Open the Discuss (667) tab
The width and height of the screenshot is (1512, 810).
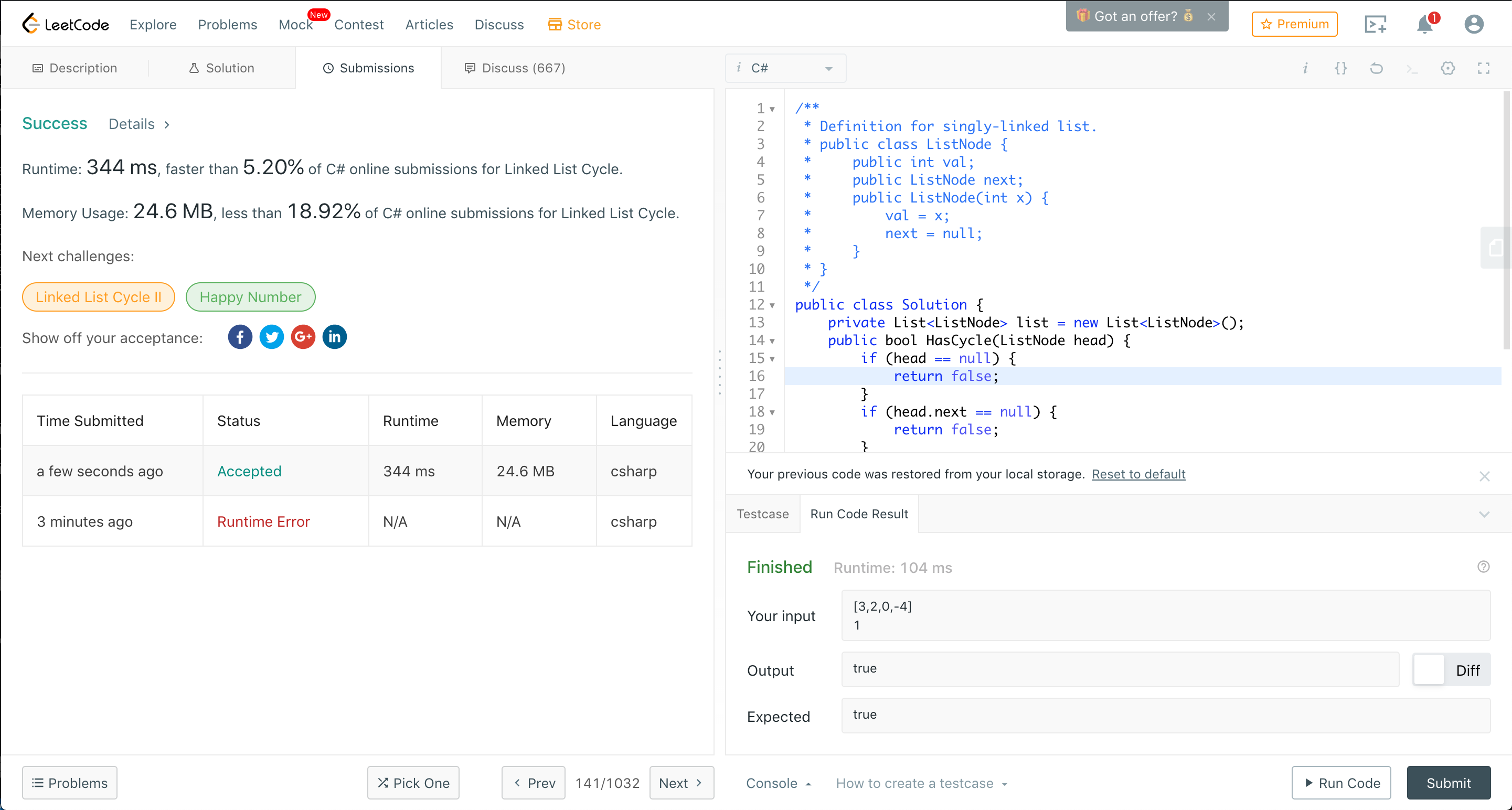(515, 68)
